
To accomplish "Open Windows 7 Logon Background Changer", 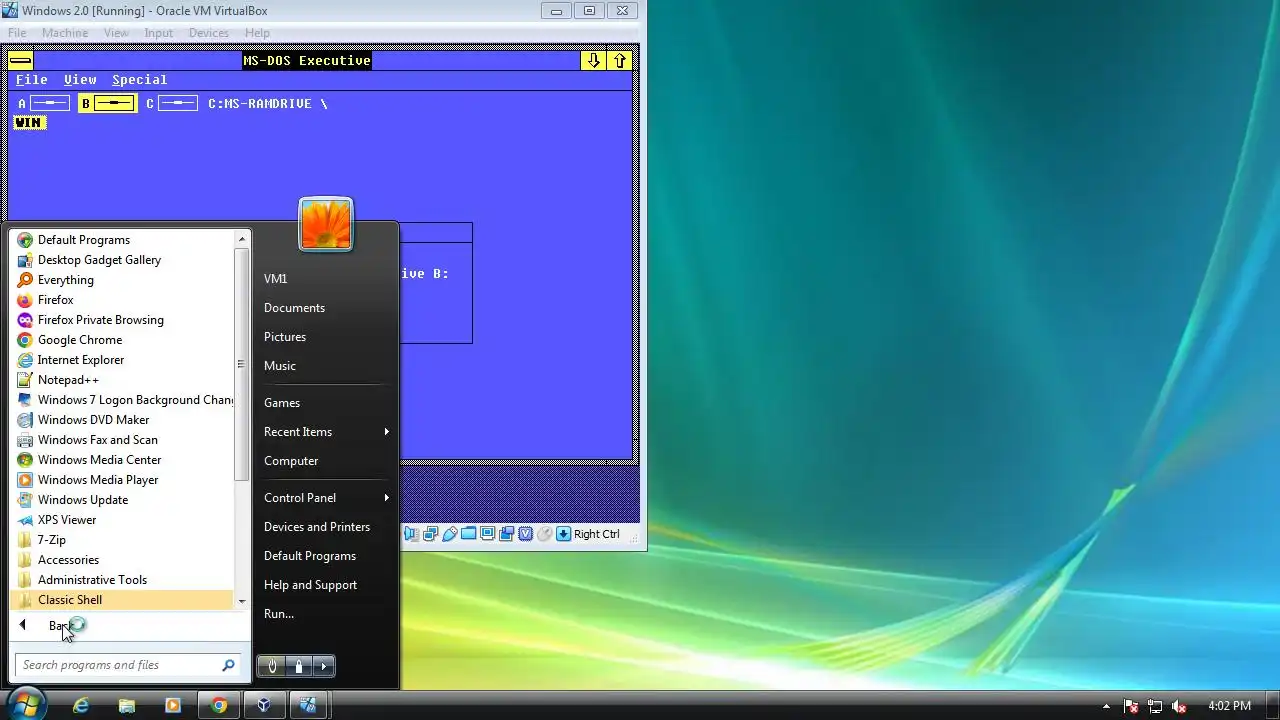I will 123,400.
